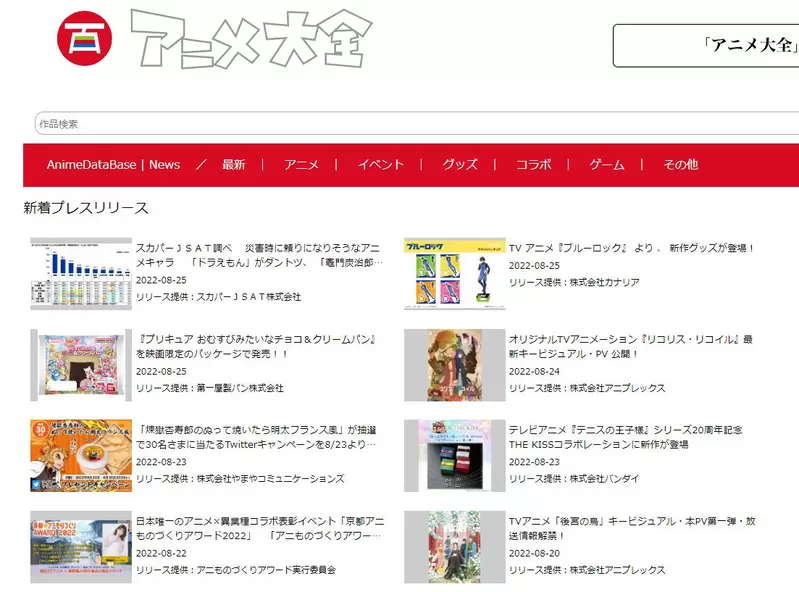This screenshot has width=799, height=592.
Task: Open the orange 煉獄杏寿郎 campaign thumbnail
Action: [x=81, y=455]
